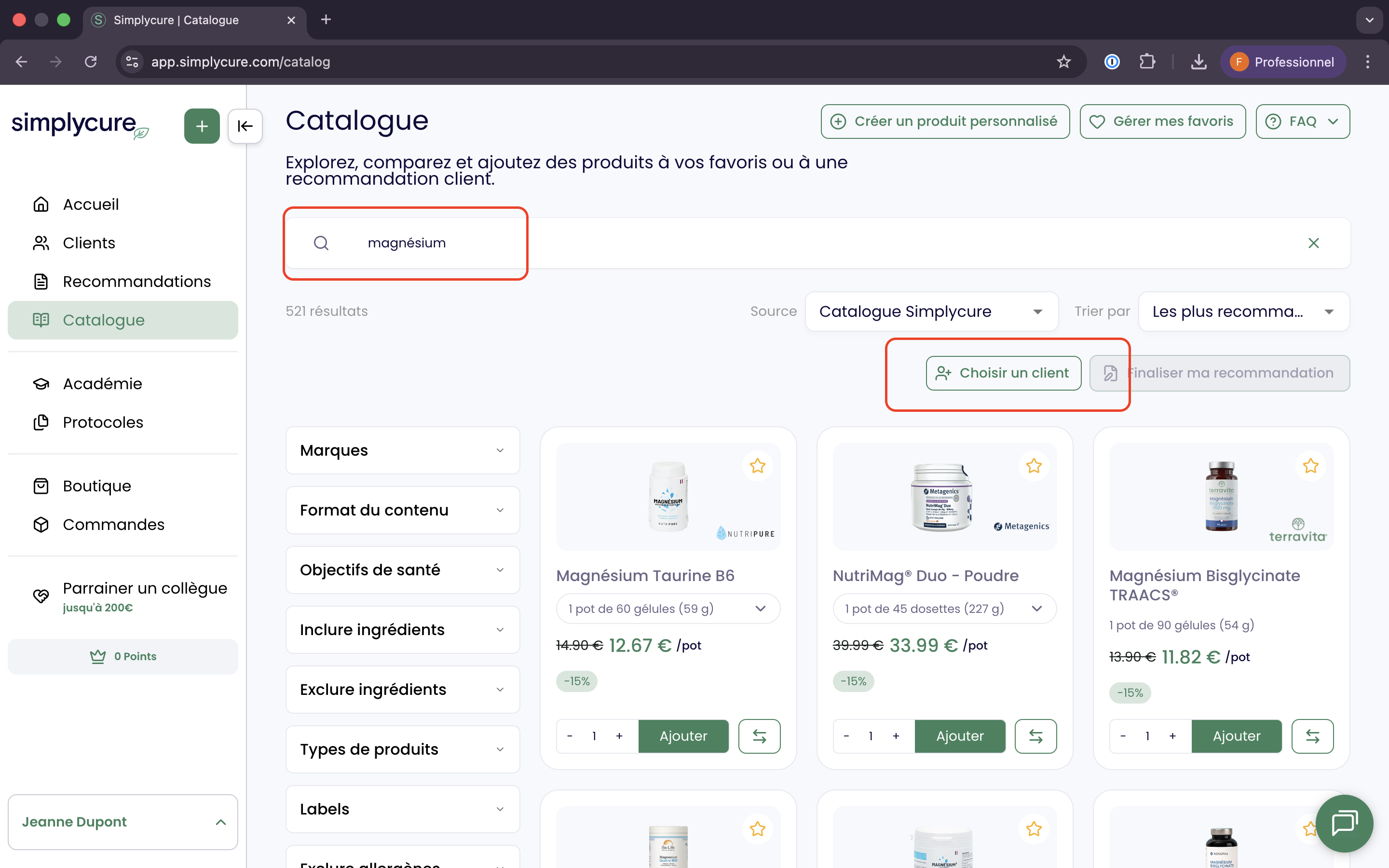1389x868 pixels.
Task: Compare Magnésium Taurine B6 swap icon
Action: click(x=759, y=736)
